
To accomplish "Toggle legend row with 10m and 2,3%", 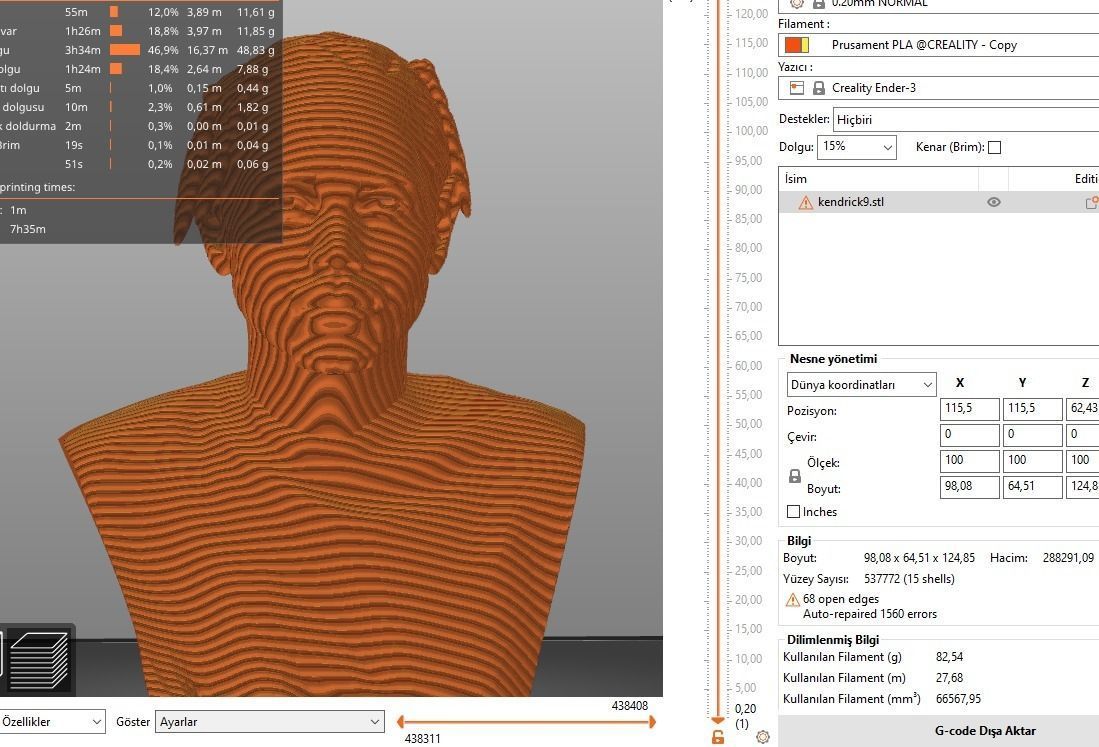I will 139,107.
